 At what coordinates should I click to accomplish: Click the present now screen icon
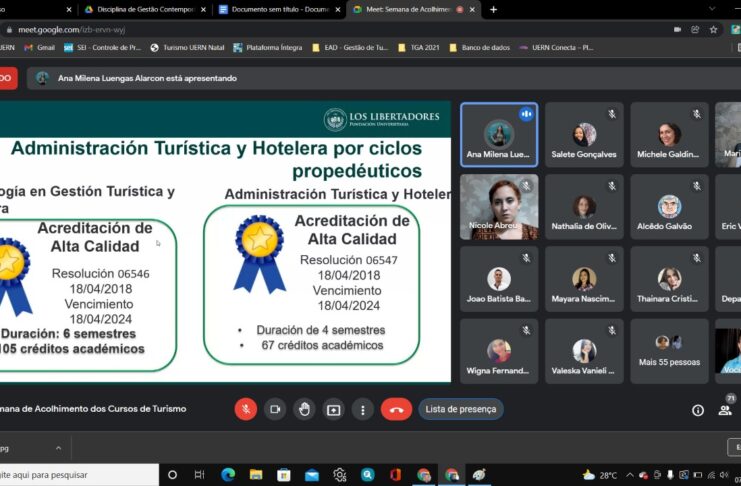[x=334, y=409]
